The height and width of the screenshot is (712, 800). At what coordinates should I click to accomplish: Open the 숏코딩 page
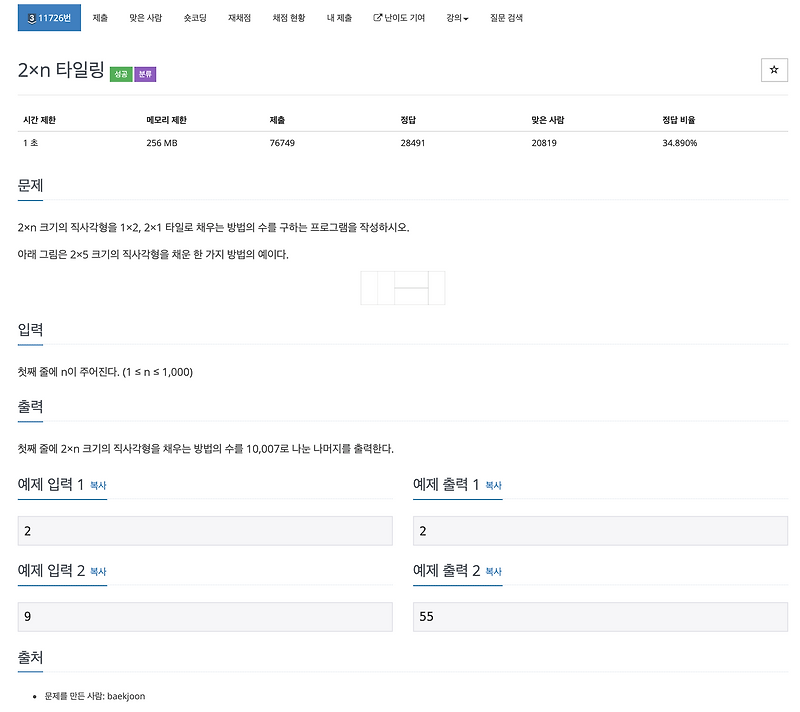click(x=193, y=17)
